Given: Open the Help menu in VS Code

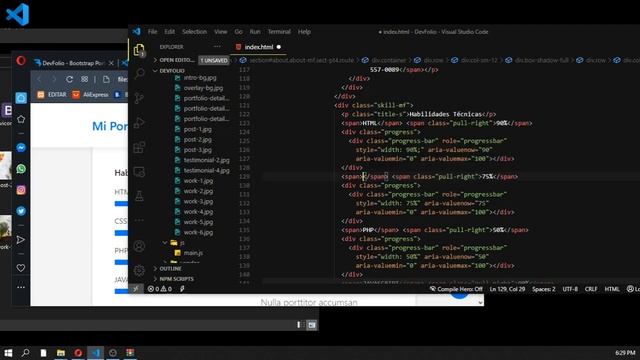Looking at the screenshot, I should click(x=304, y=32).
